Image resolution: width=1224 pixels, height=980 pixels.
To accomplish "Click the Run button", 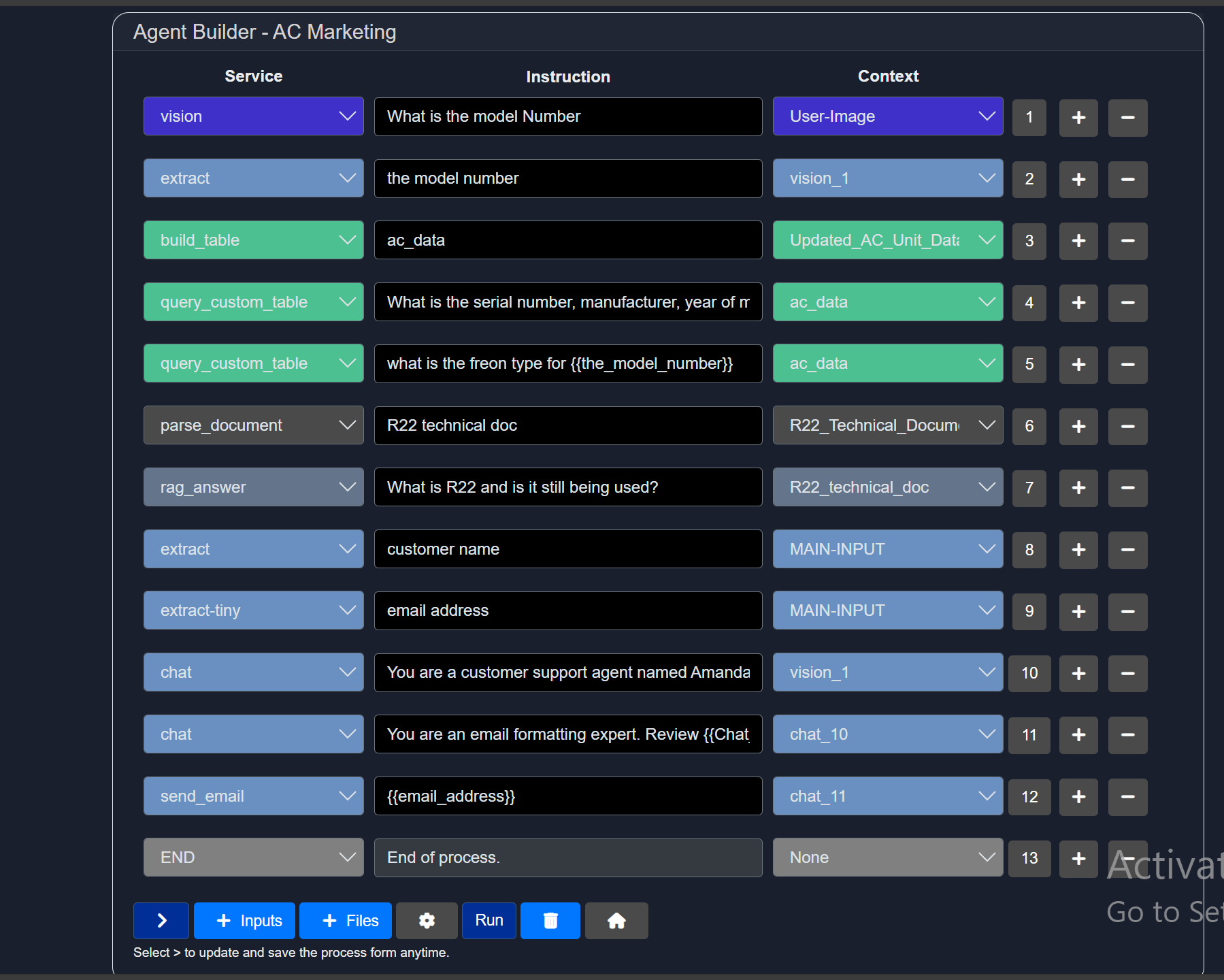I will tap(489, 921).
